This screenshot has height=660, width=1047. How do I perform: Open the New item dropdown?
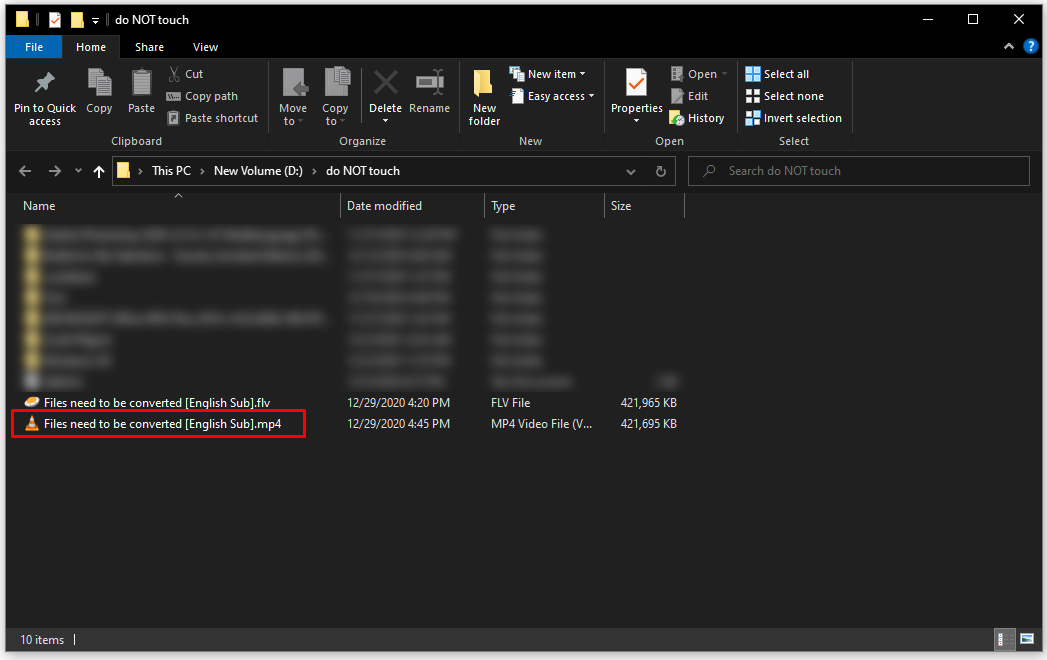coord(548,73)
